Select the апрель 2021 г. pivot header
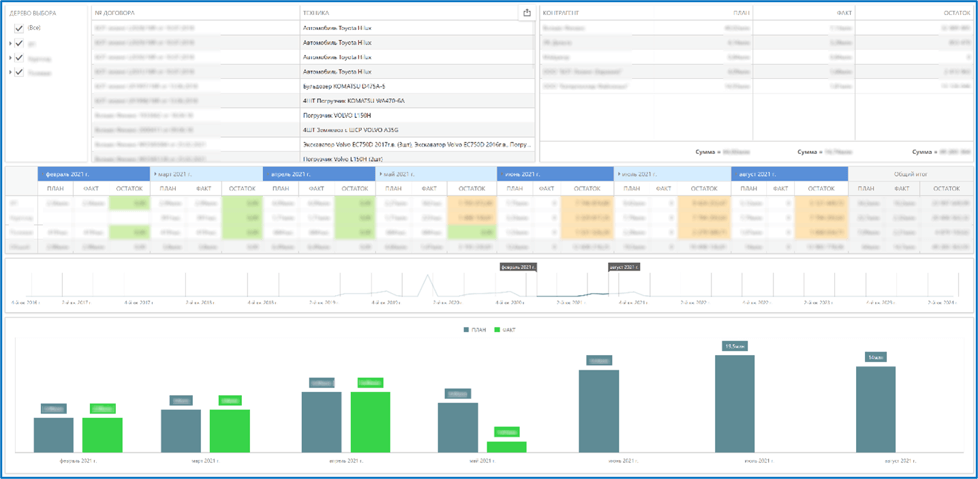The image size is (978, 479). (319, 174)
